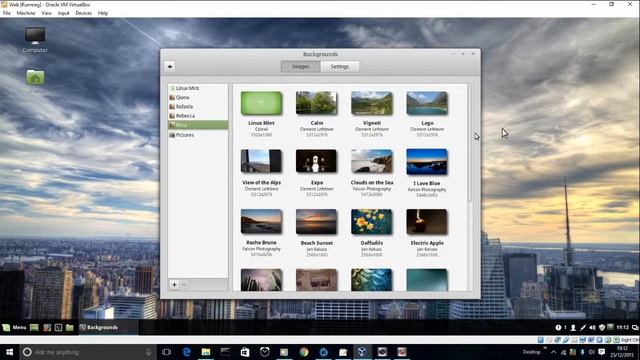The height and width of the screenshot is (360, 640).
Task: Show hidden tray icons chevron
Action: point(553,352)
